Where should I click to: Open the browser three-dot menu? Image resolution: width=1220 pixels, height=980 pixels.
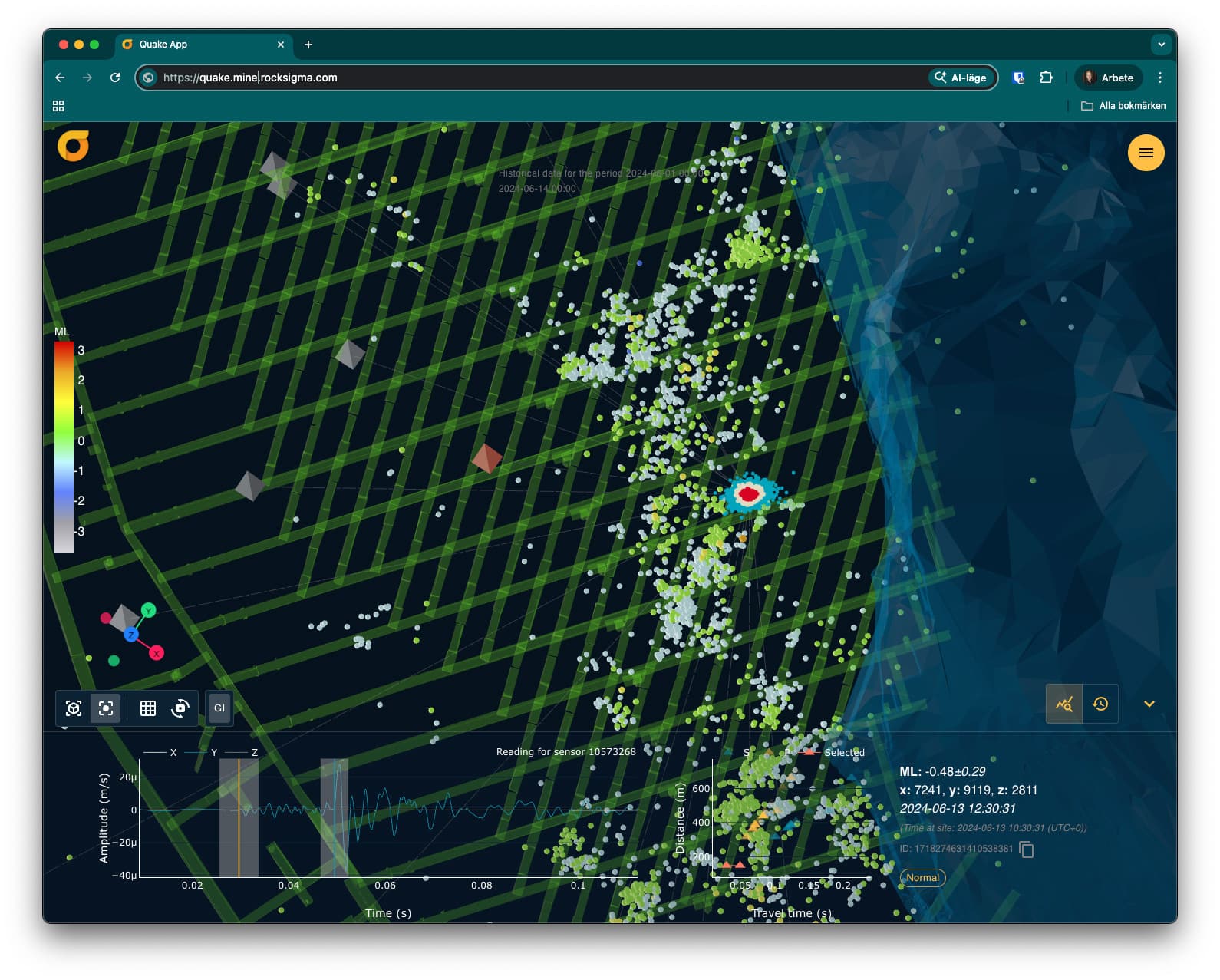1160,78
